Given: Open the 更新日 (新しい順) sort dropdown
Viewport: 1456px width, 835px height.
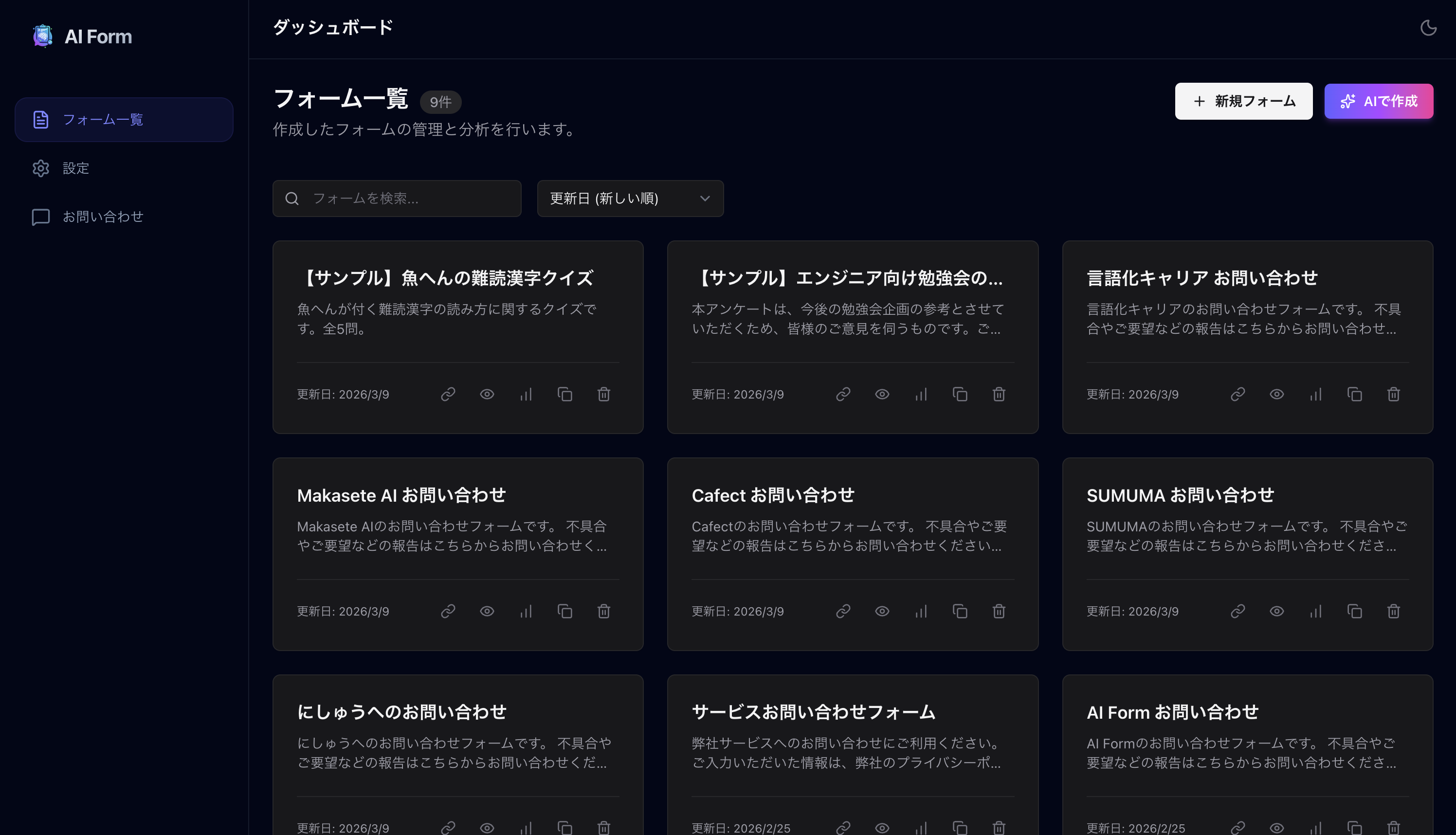Looking at the screenshot, I should 630,199.
